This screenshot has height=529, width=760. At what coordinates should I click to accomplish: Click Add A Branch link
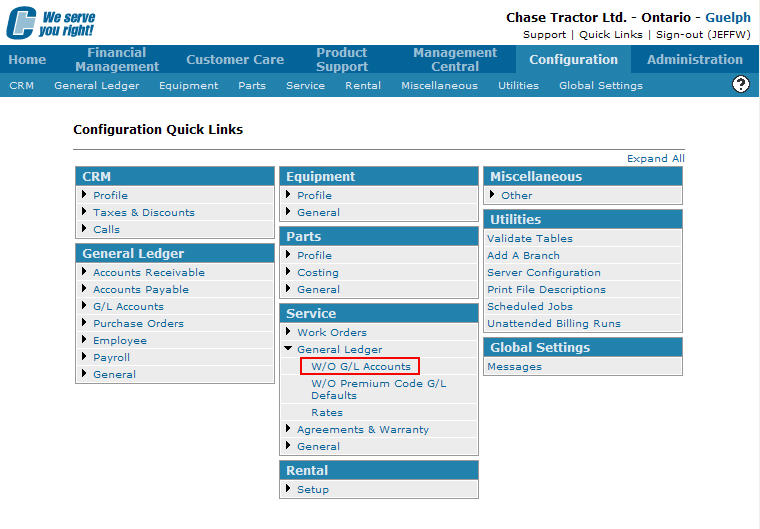point(523,256)
